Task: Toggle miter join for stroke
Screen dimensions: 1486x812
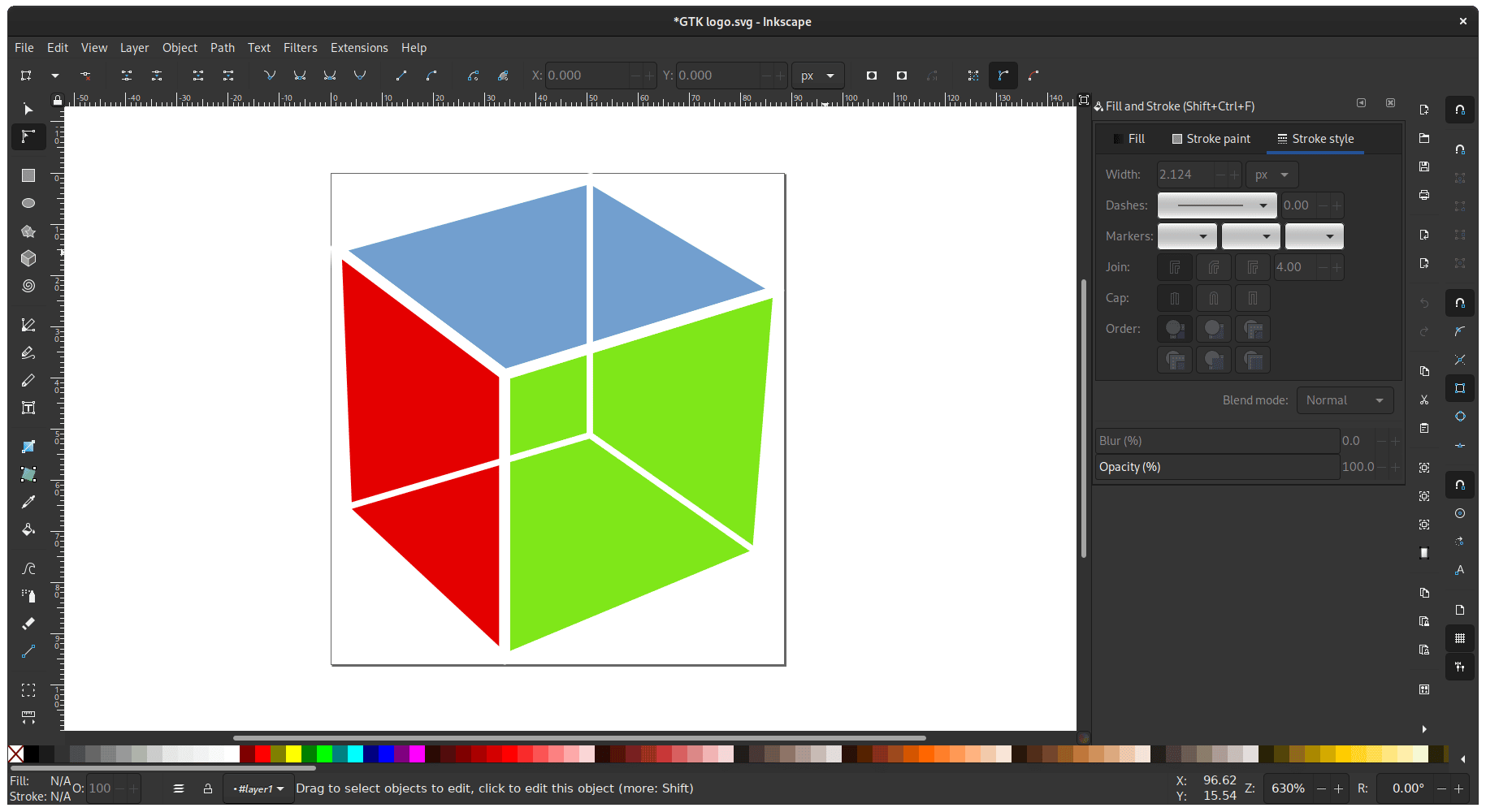Action: [1174, 267]
